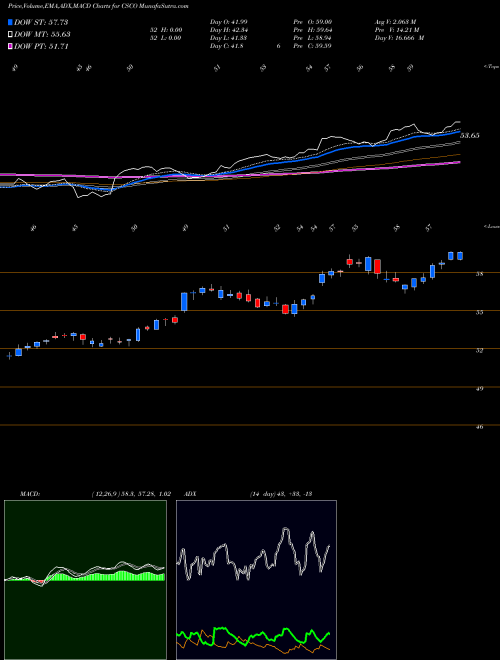Open the ADX indicator chart panel

pos(256,580)
